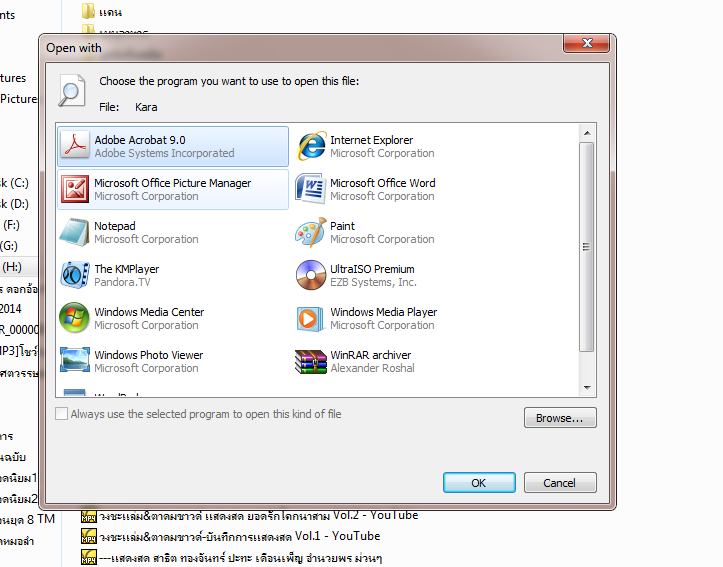Select the (H:) drive in Explorer sidebar
The width and height of the screenshot is (723, 567).
point(12,267)
